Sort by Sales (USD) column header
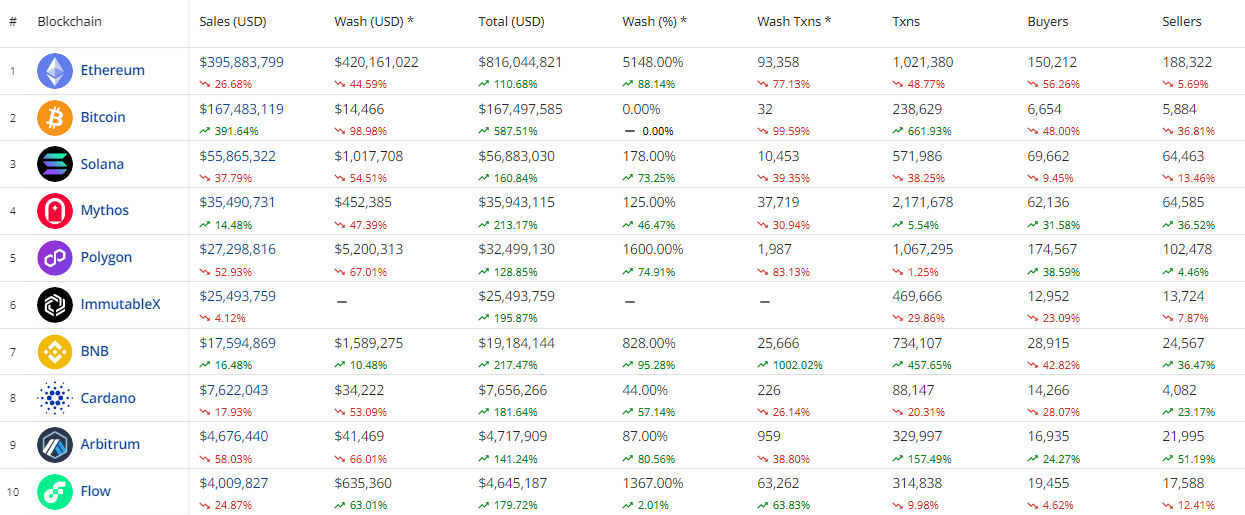The width and height of the screenshot is (1245, 515). coord(233,21)
